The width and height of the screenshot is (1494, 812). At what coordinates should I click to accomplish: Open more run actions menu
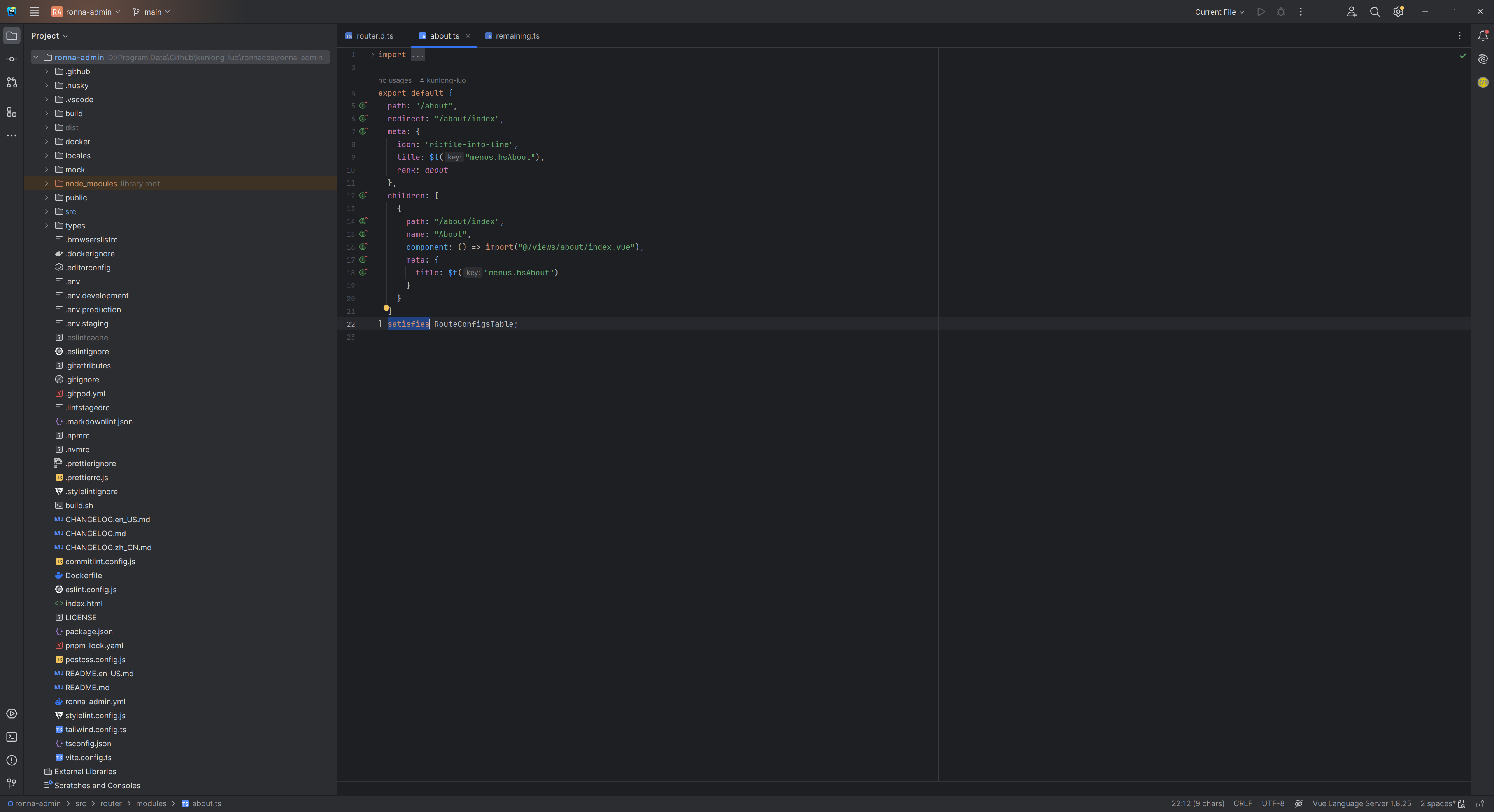pos(1301,12)
